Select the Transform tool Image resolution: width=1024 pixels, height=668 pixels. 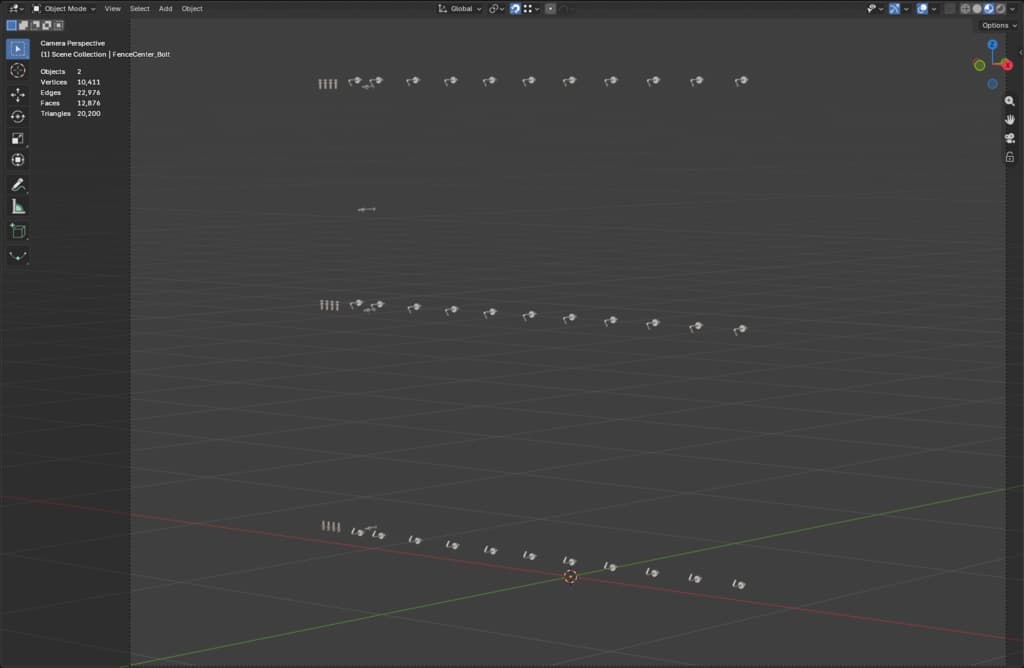pyautogui.click(x=18, y=160)
